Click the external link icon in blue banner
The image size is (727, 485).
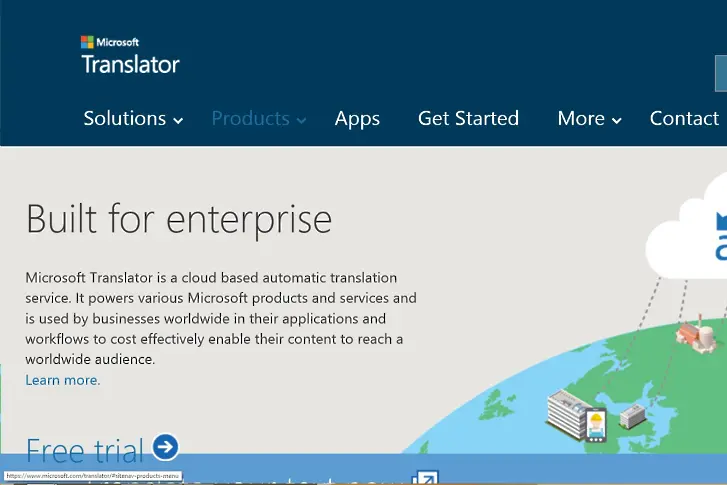click(426, 478)
